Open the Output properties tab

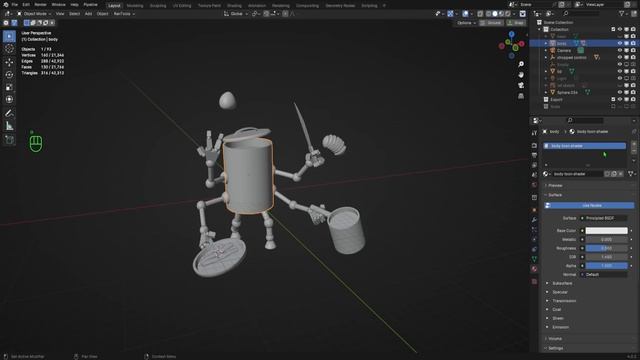click(534, 155)
